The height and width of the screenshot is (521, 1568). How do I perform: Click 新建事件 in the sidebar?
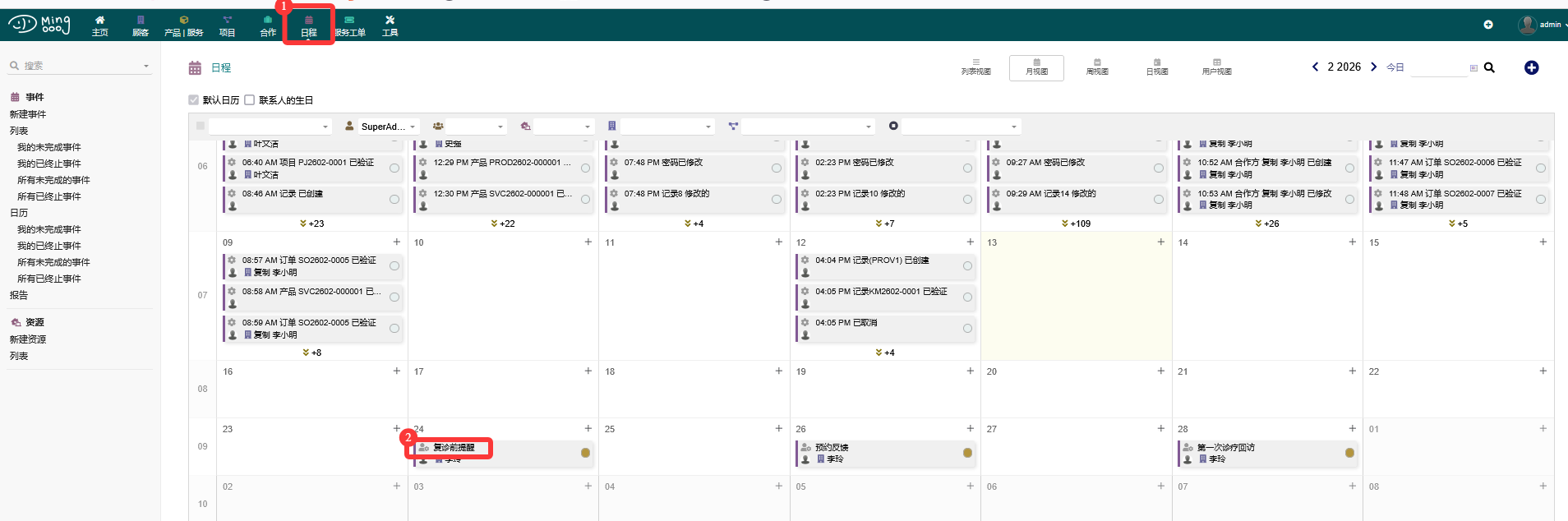(28, 114)
